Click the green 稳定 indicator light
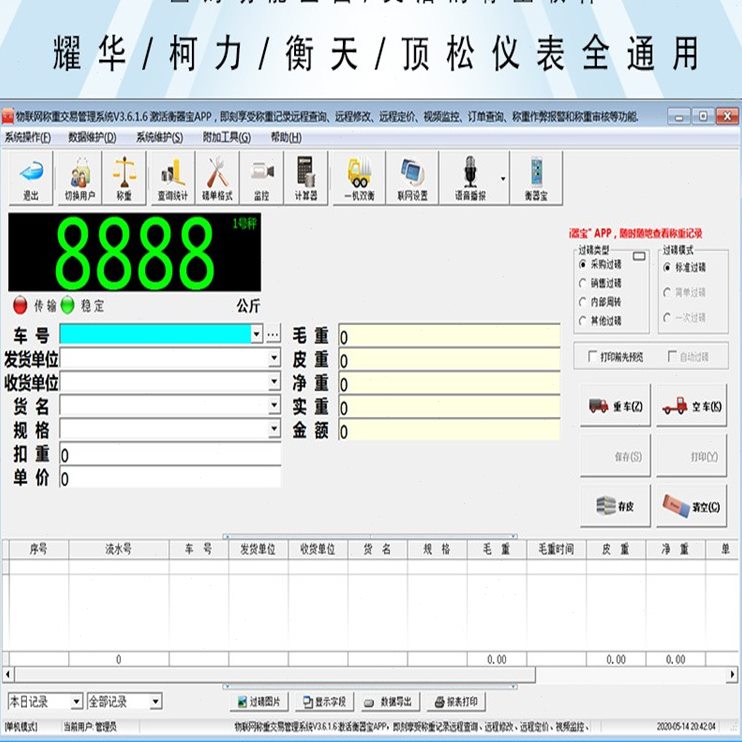The image size is (742, 742). click(68, 305)
